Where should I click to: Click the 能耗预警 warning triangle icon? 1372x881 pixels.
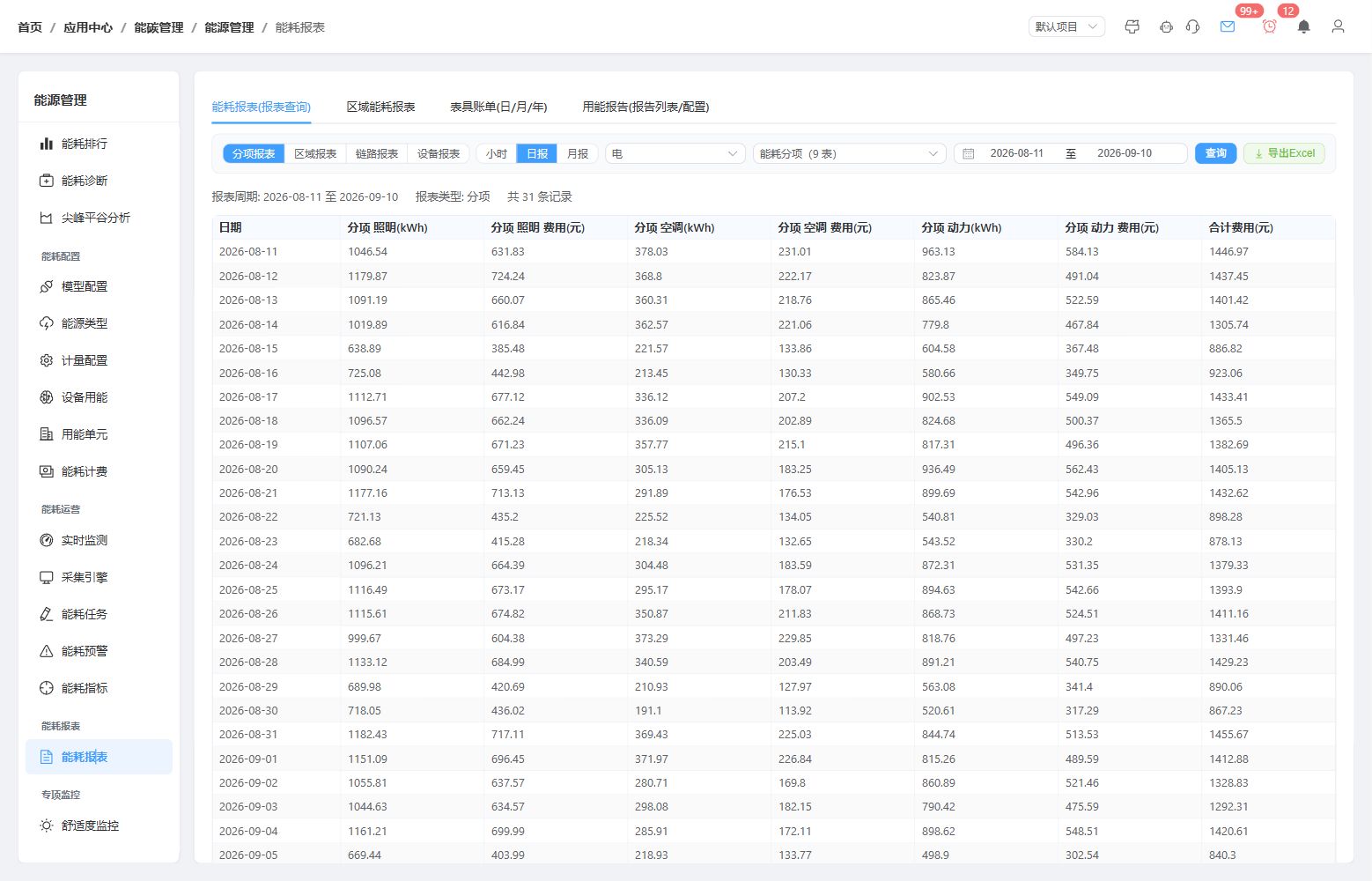[x=47, y=651]
